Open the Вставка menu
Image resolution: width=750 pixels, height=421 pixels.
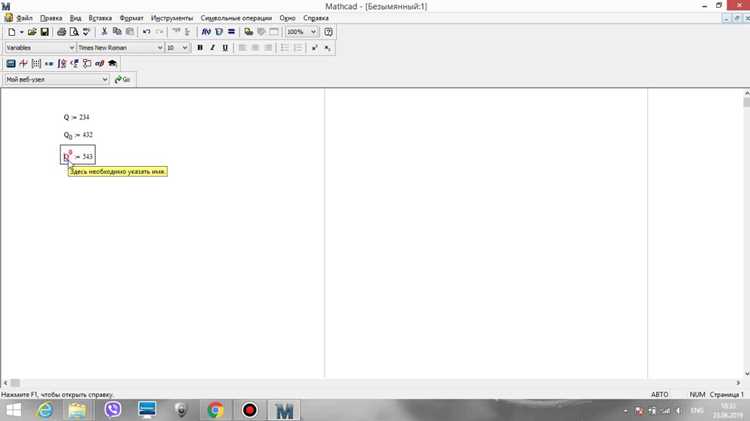click(x=100, y=18)
